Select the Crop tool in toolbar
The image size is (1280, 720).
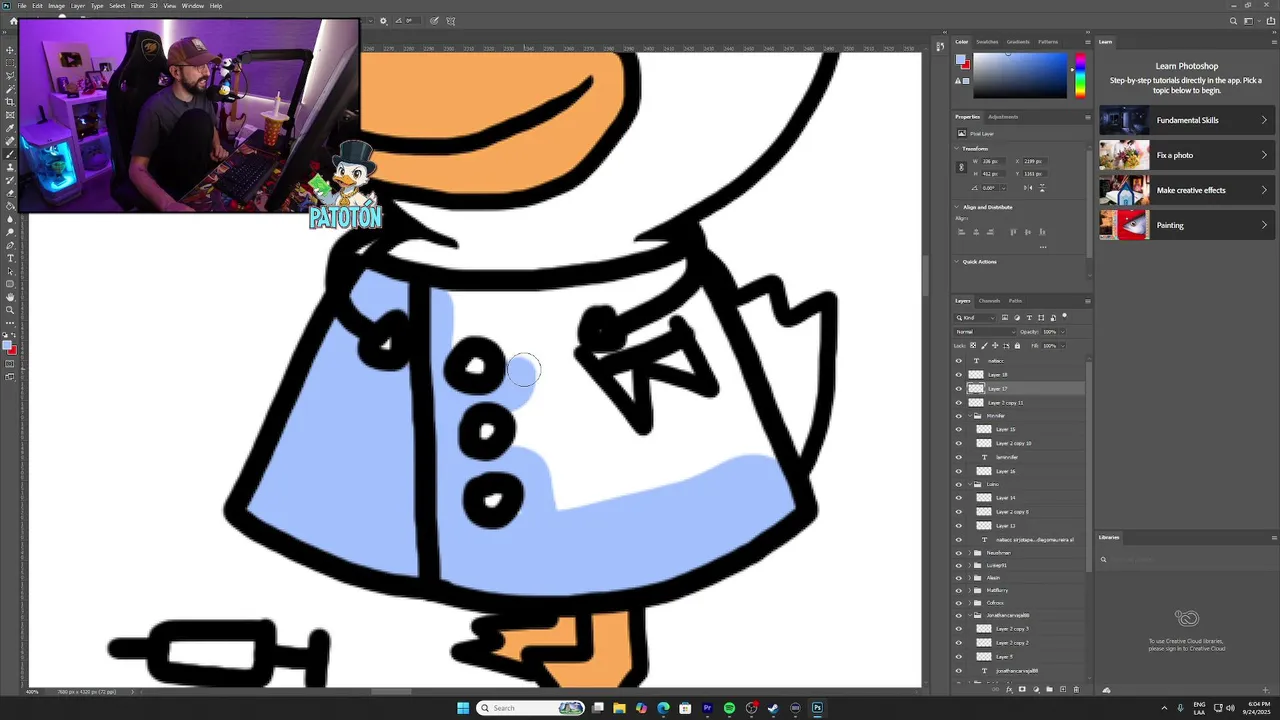tap(10, 101)
